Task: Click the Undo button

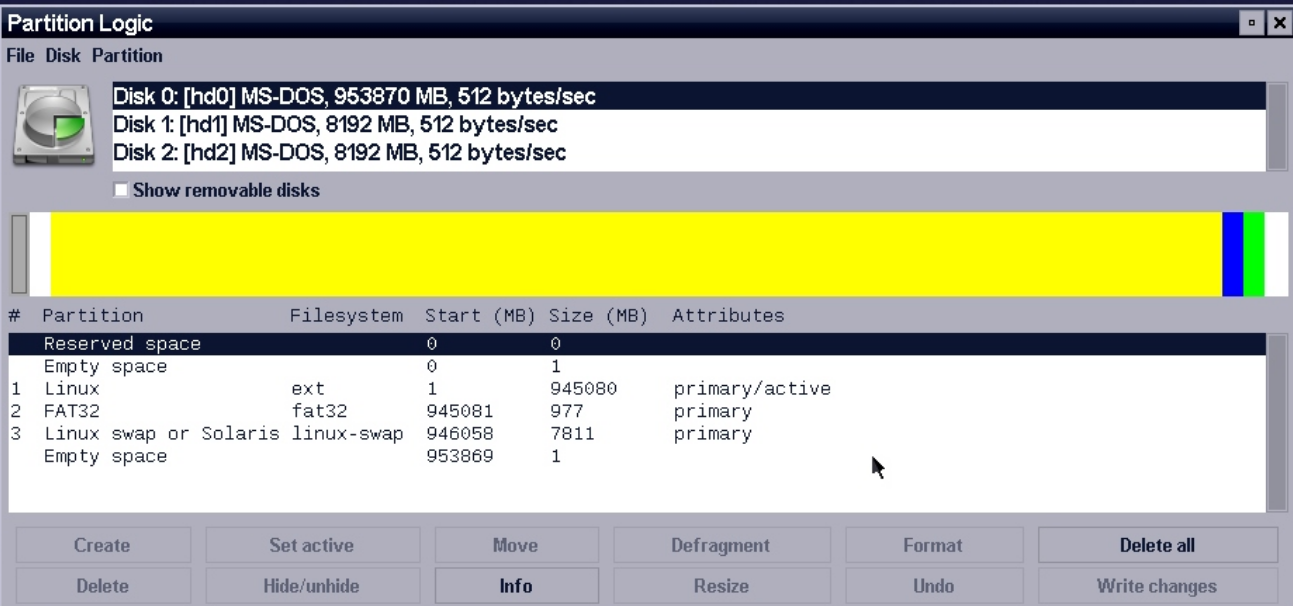Action: point(933,586)
